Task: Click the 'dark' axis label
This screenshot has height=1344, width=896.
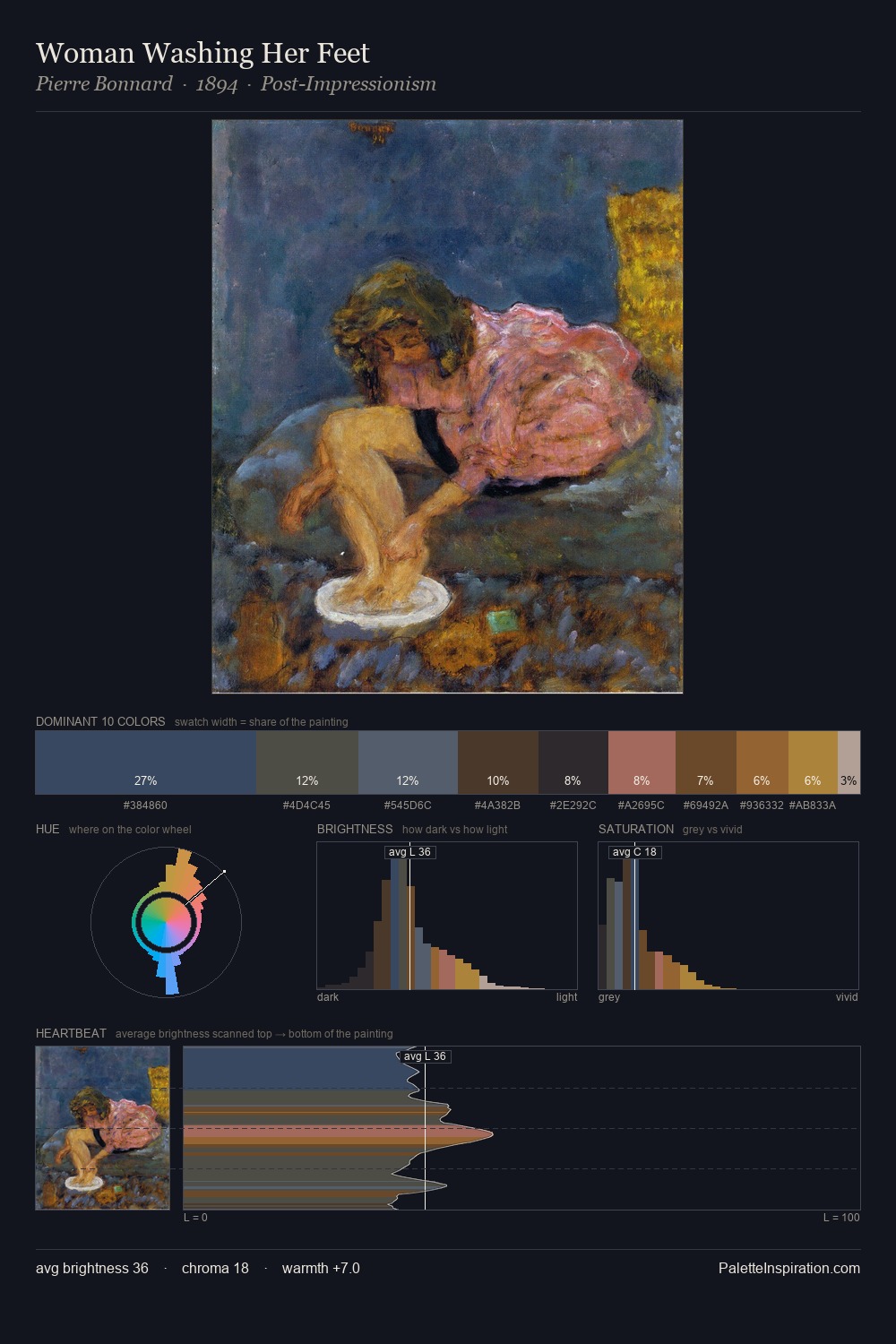Action: [x=328, y=997]
